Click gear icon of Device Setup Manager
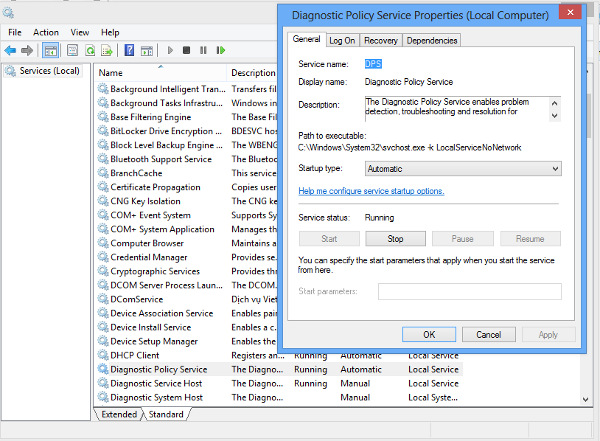600x441 pixels. point(103,341)
